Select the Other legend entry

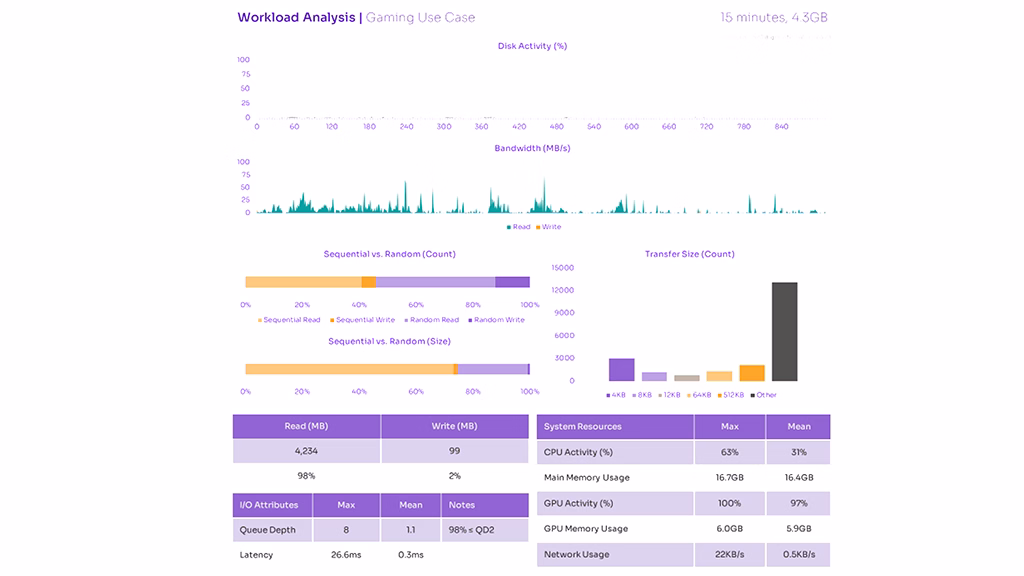coord(763,395)
